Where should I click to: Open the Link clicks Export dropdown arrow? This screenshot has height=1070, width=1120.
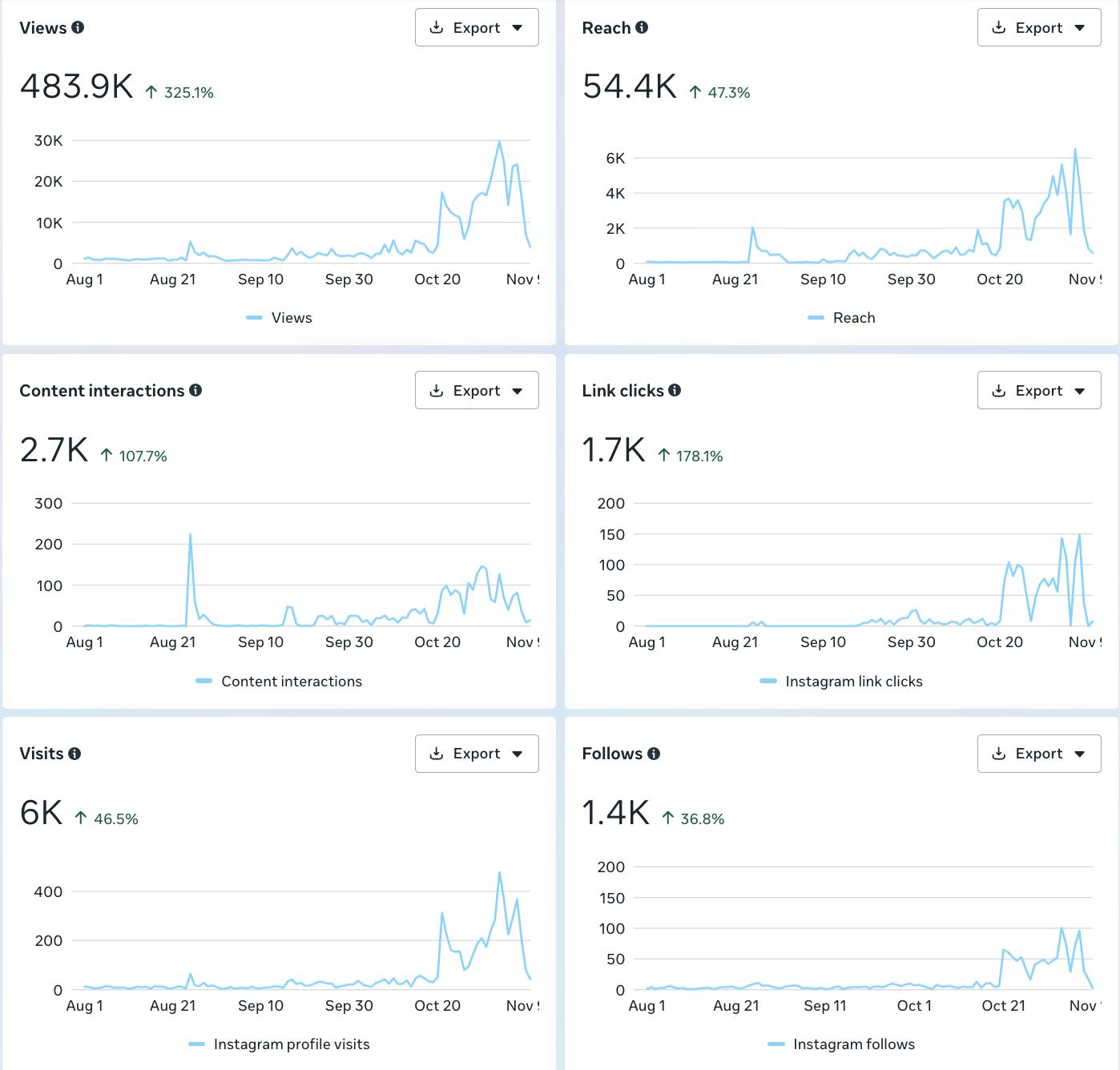tap(1080, 391)
